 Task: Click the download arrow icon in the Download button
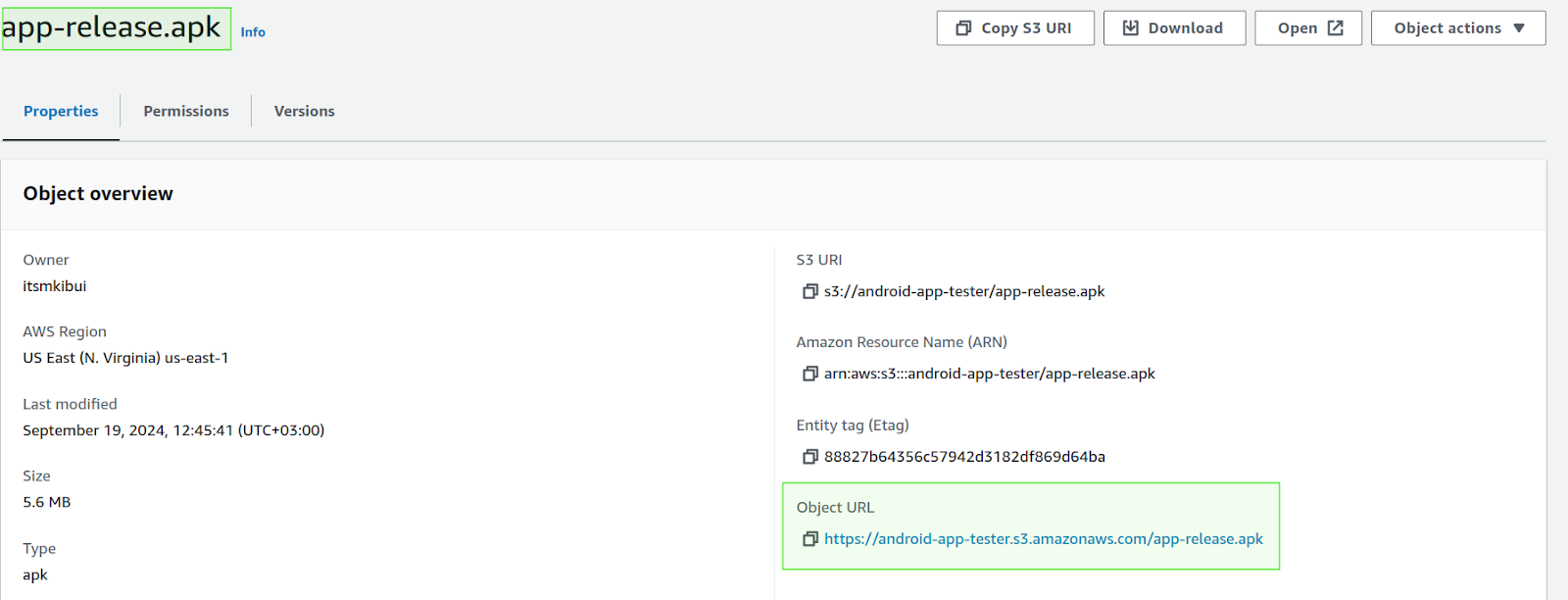(x=1130, y=28)
